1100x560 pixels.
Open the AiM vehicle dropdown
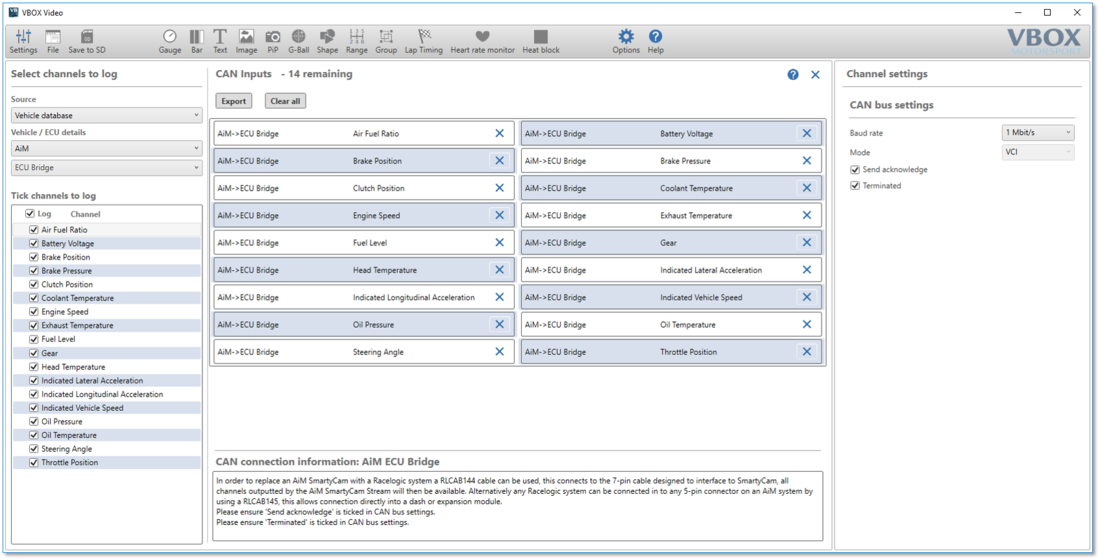tap(107, 148)
